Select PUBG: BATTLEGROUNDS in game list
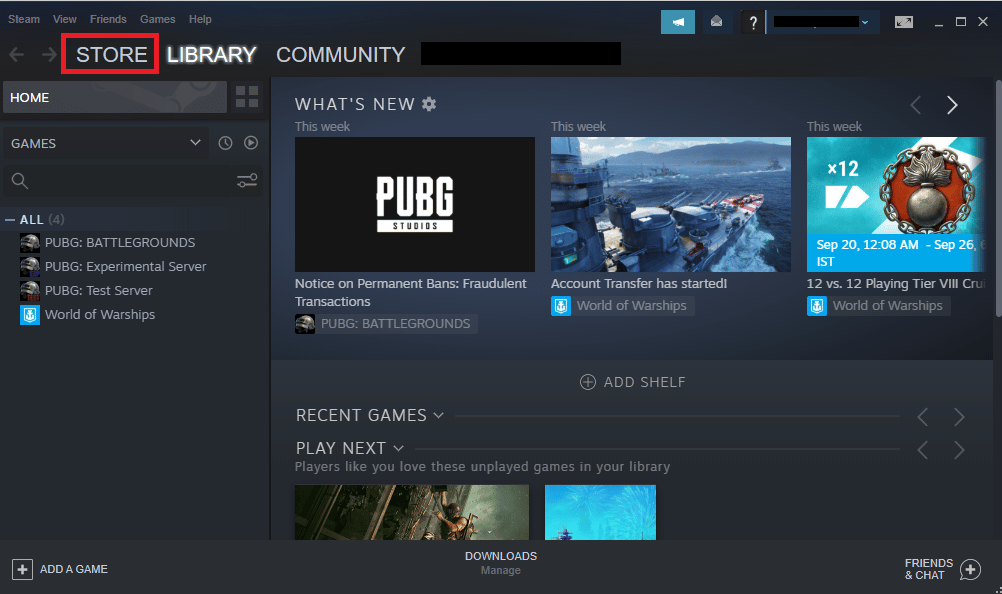 (x=120, y=243)
